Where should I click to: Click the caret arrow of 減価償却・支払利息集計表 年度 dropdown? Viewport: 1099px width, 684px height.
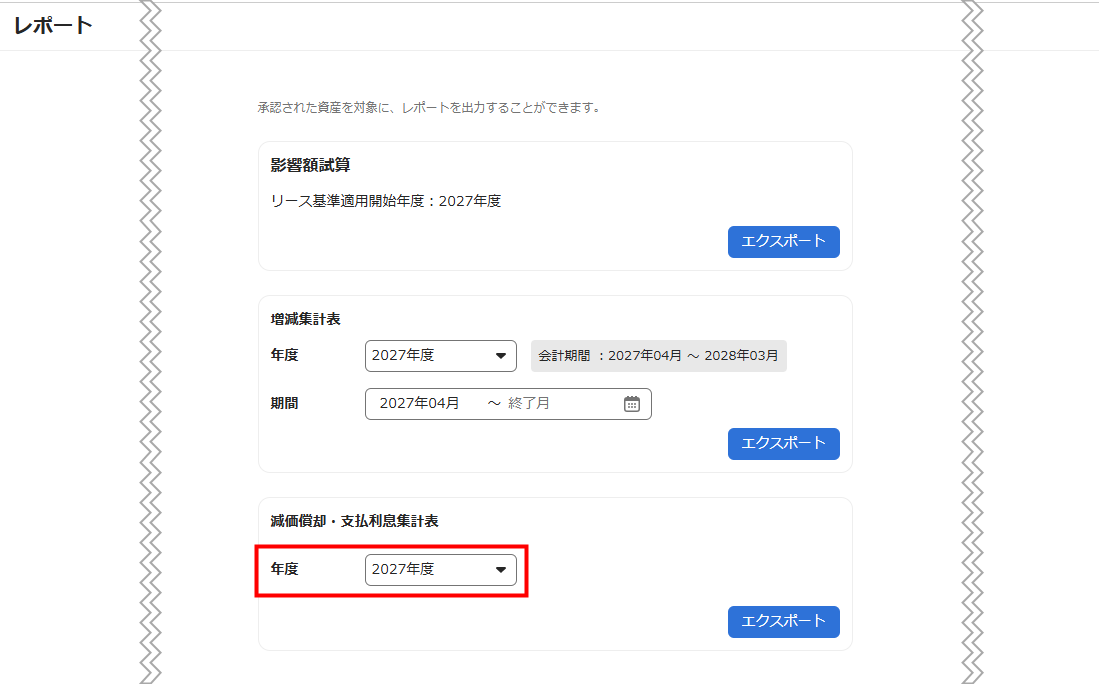click(x=501, y=570)
